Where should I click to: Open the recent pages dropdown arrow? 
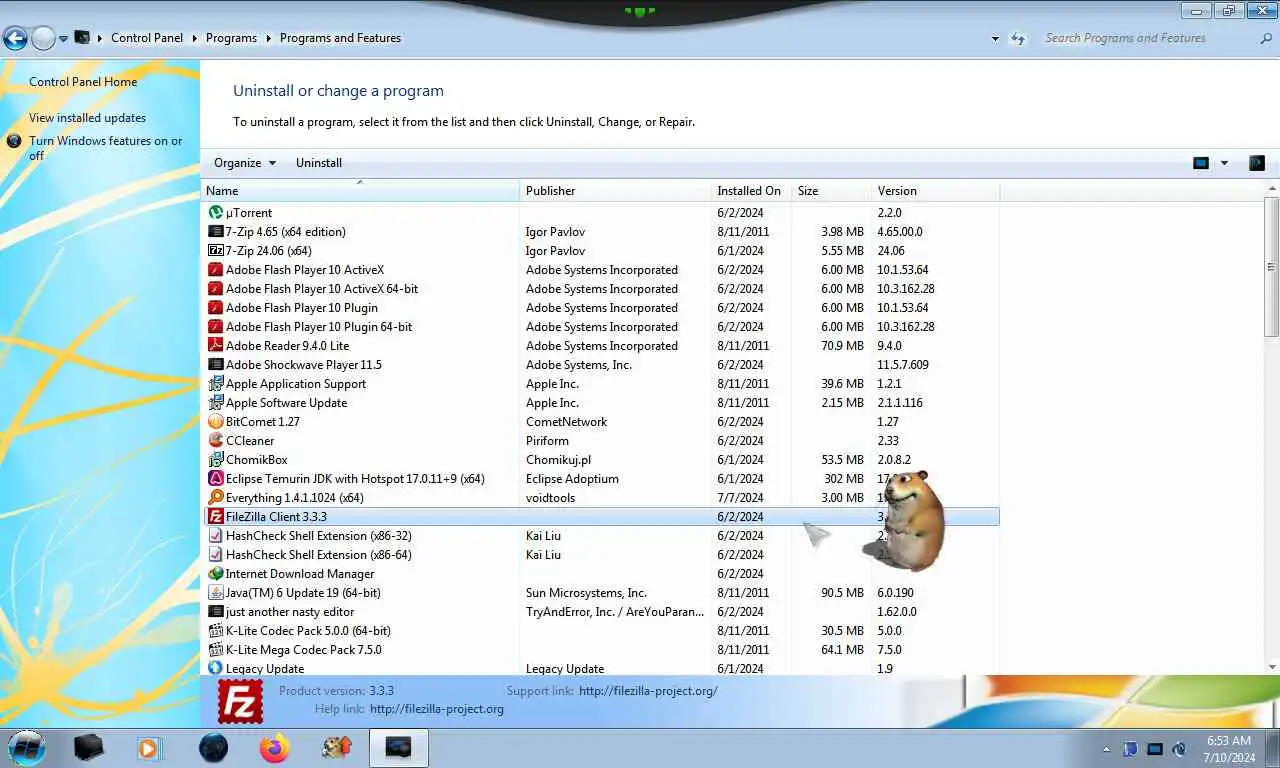click(63, 39)
